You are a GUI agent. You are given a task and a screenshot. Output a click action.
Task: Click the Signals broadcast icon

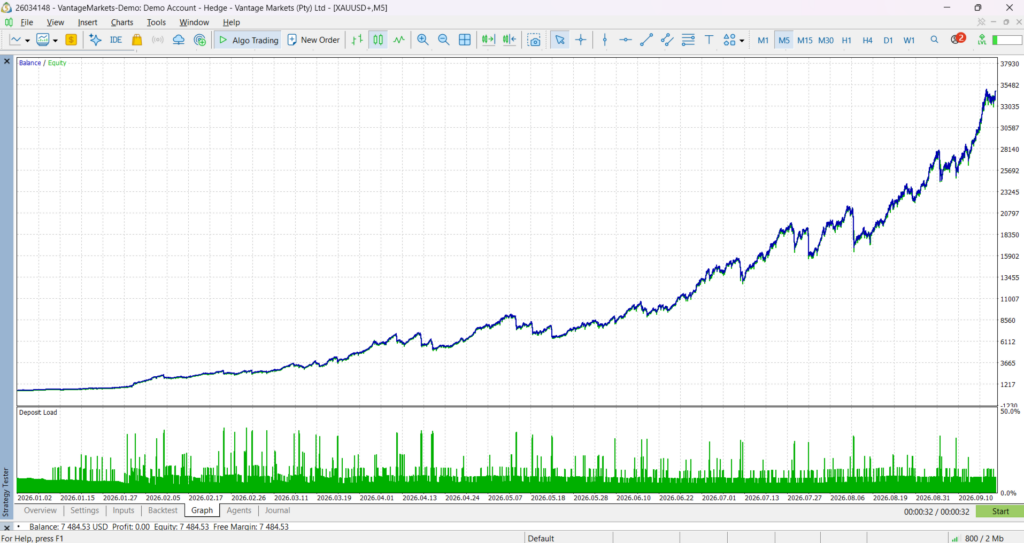pos(157,40)
